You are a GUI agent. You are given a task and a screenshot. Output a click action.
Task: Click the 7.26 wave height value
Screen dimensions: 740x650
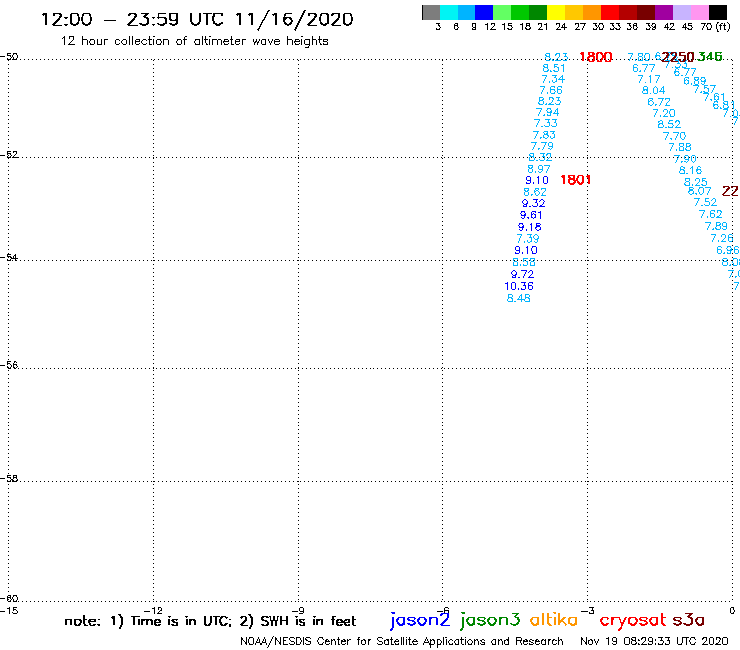click(x=722, y=238)
